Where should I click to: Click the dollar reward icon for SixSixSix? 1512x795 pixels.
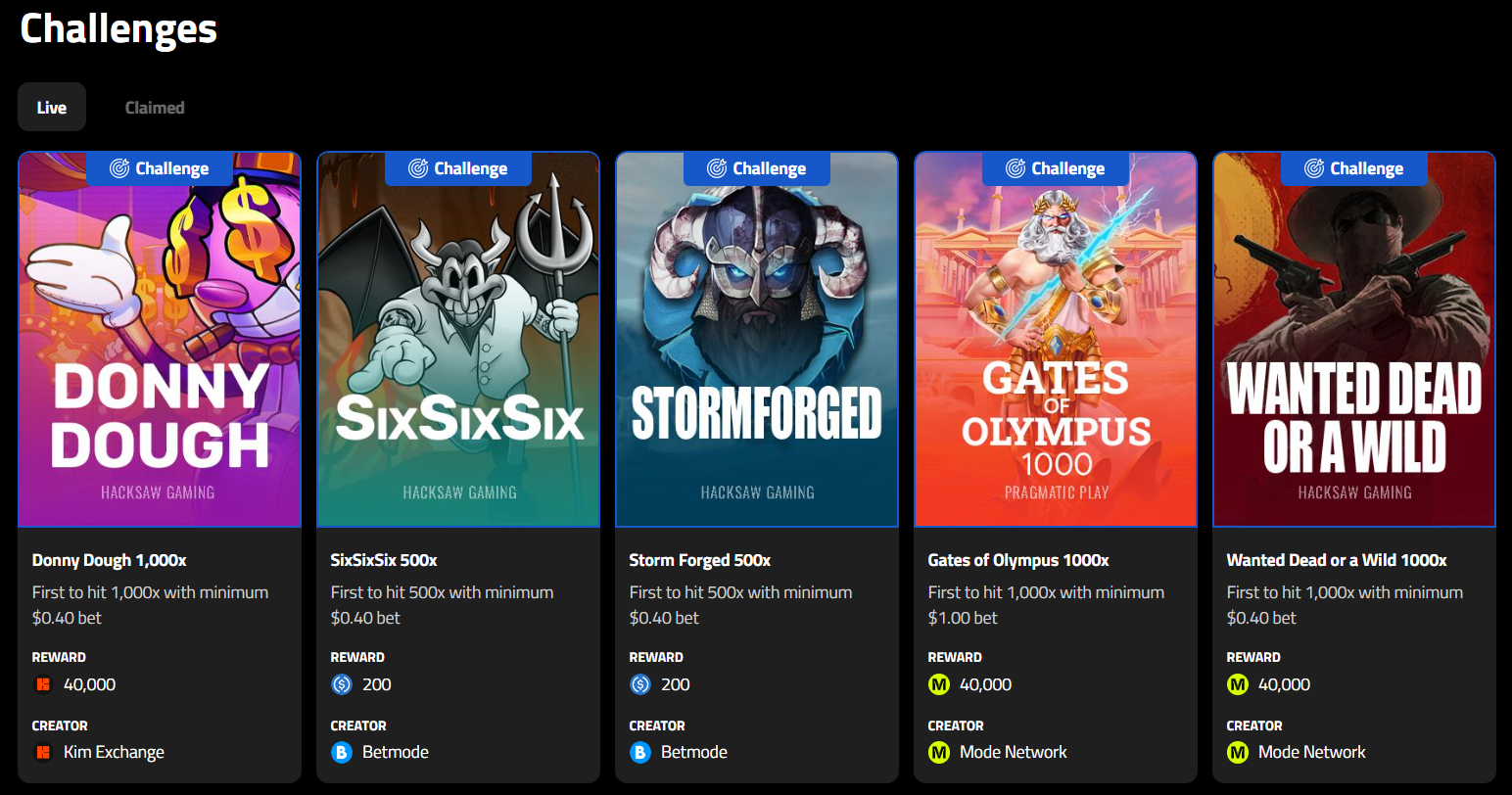(x=342, y=684)
